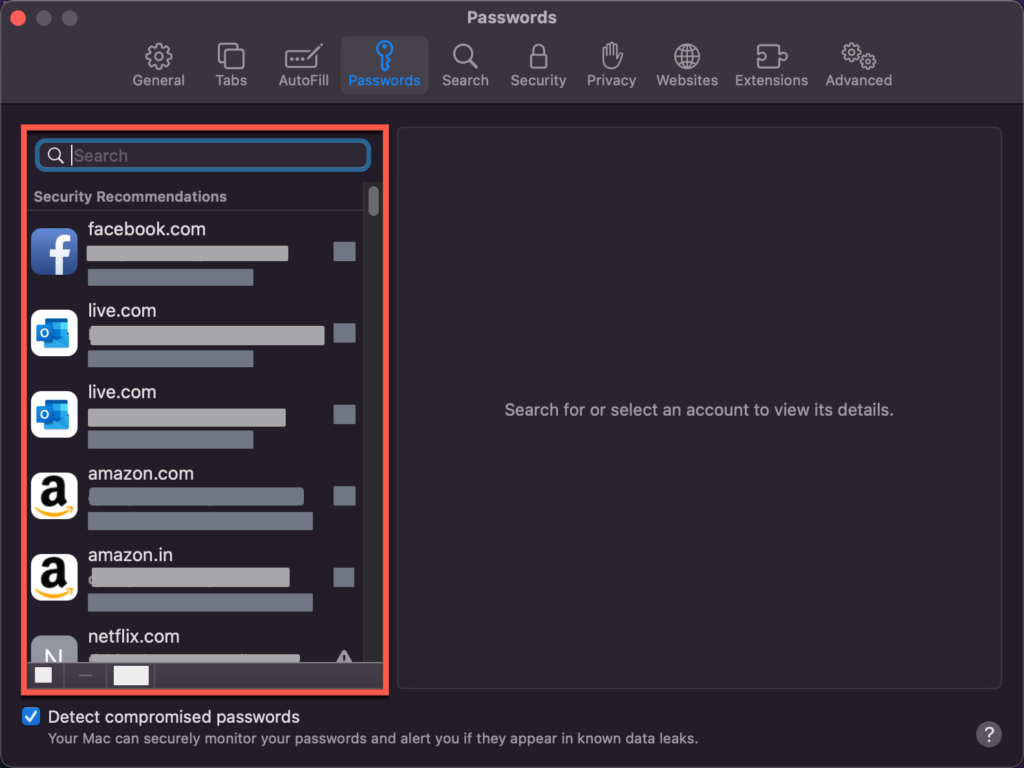
Task: Click the Security Recommendations header
Action: (x=130, y=197)
